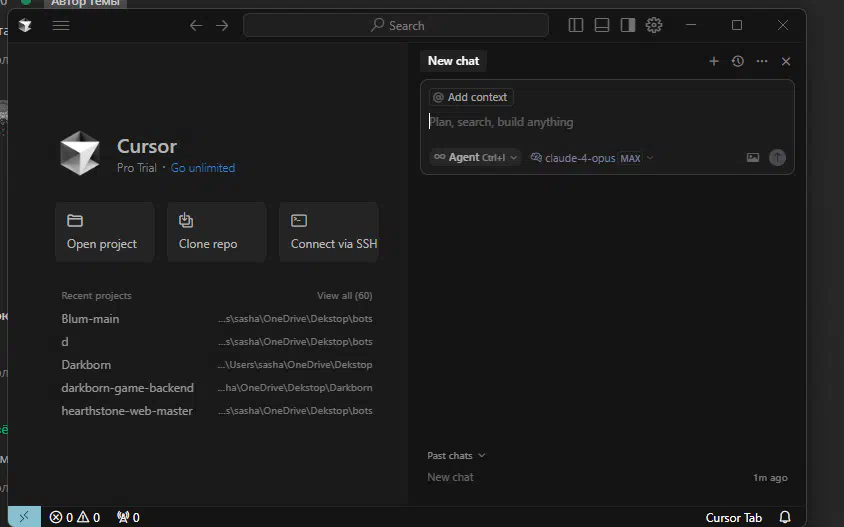This screenshot has height=527, width=844.
Task: Click the large Cursor cube logo
Action: 80,153
